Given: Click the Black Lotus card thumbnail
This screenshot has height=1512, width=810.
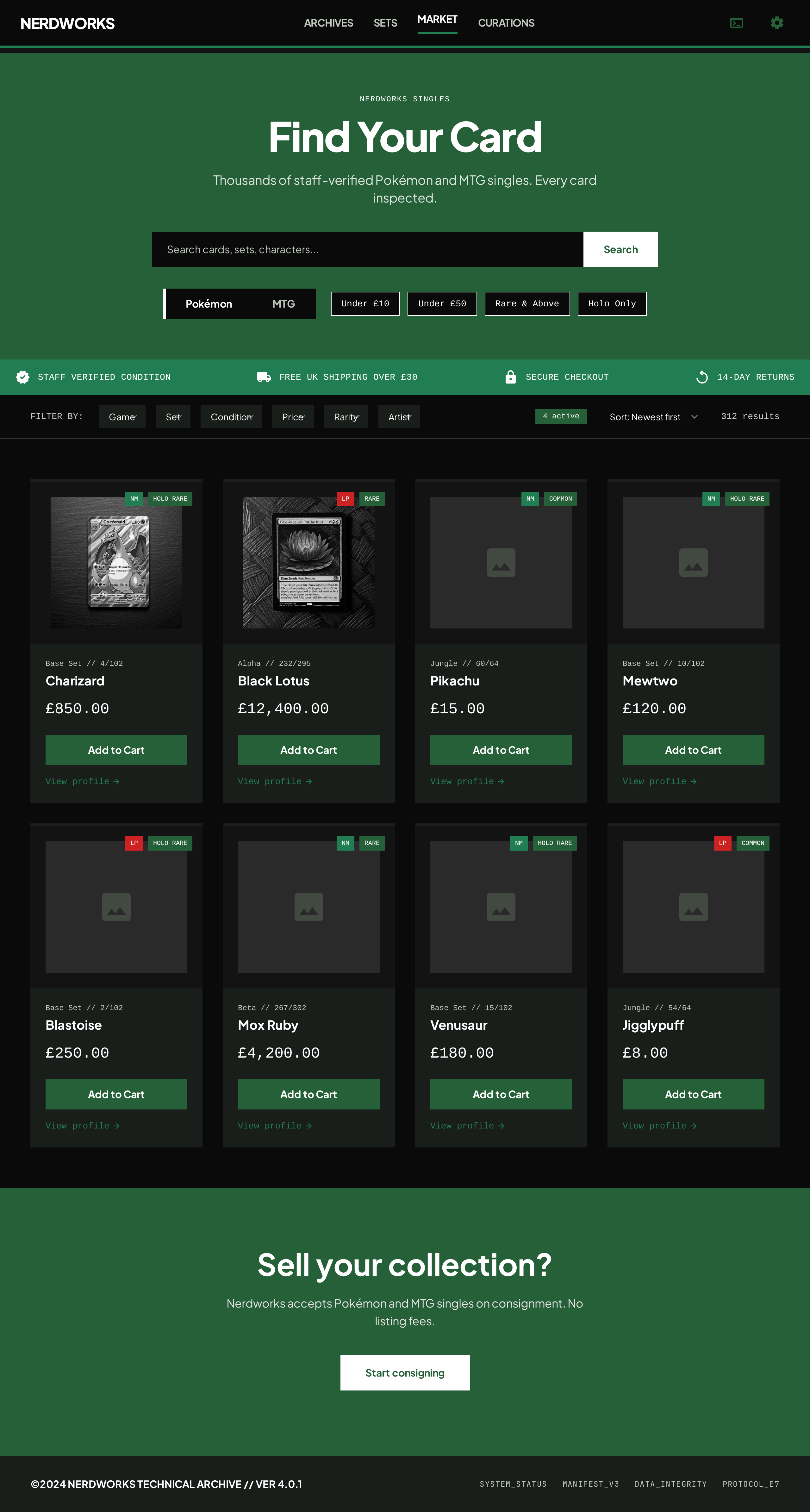Looking at the screenshot, I should [308, 562].
